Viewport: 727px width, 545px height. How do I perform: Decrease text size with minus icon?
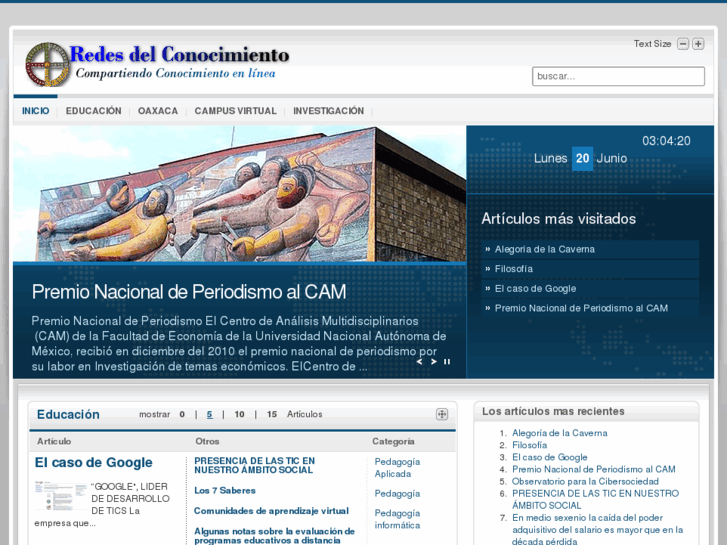[x=682, y=44]
